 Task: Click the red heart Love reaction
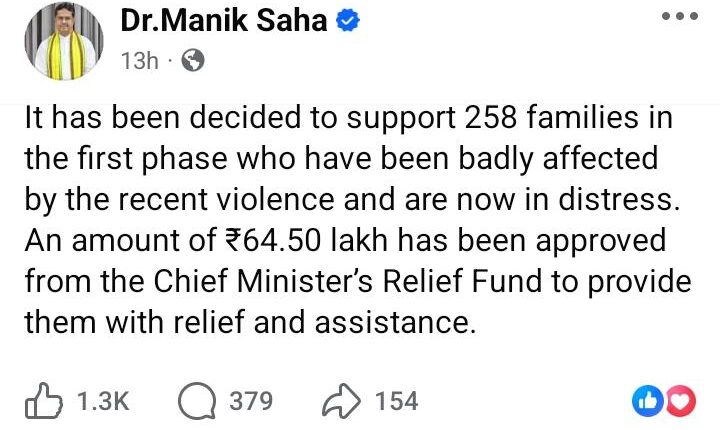point(680,402)
